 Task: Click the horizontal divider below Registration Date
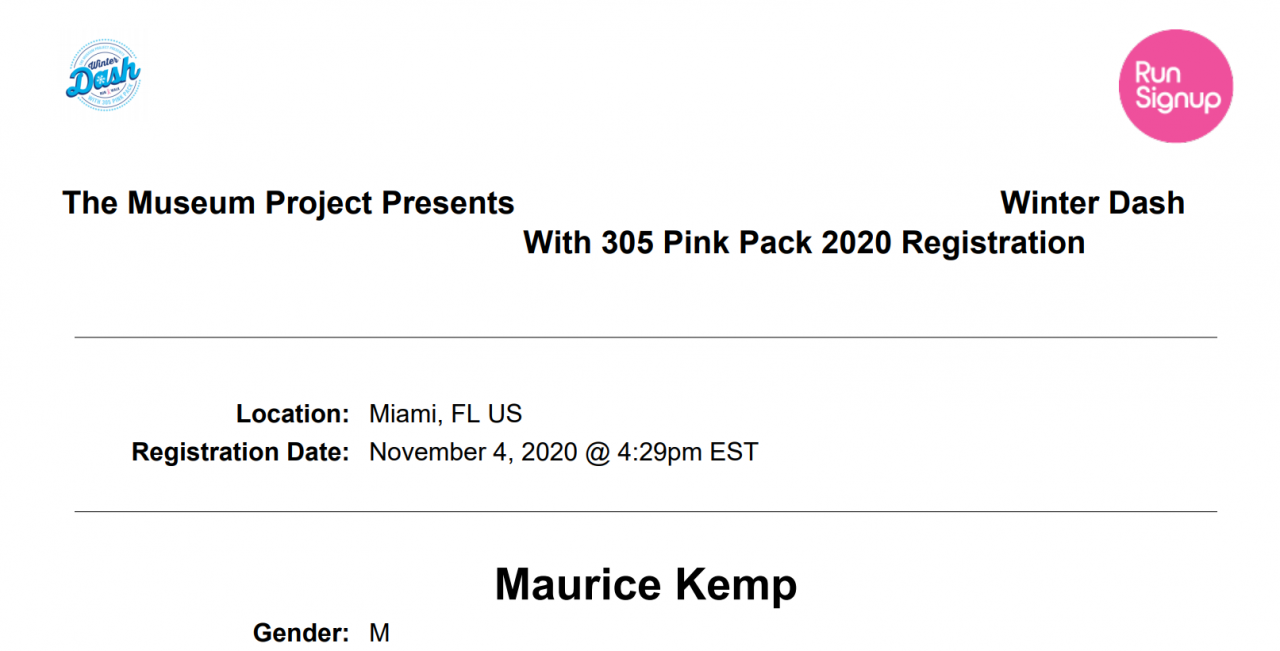click(646, 512)
